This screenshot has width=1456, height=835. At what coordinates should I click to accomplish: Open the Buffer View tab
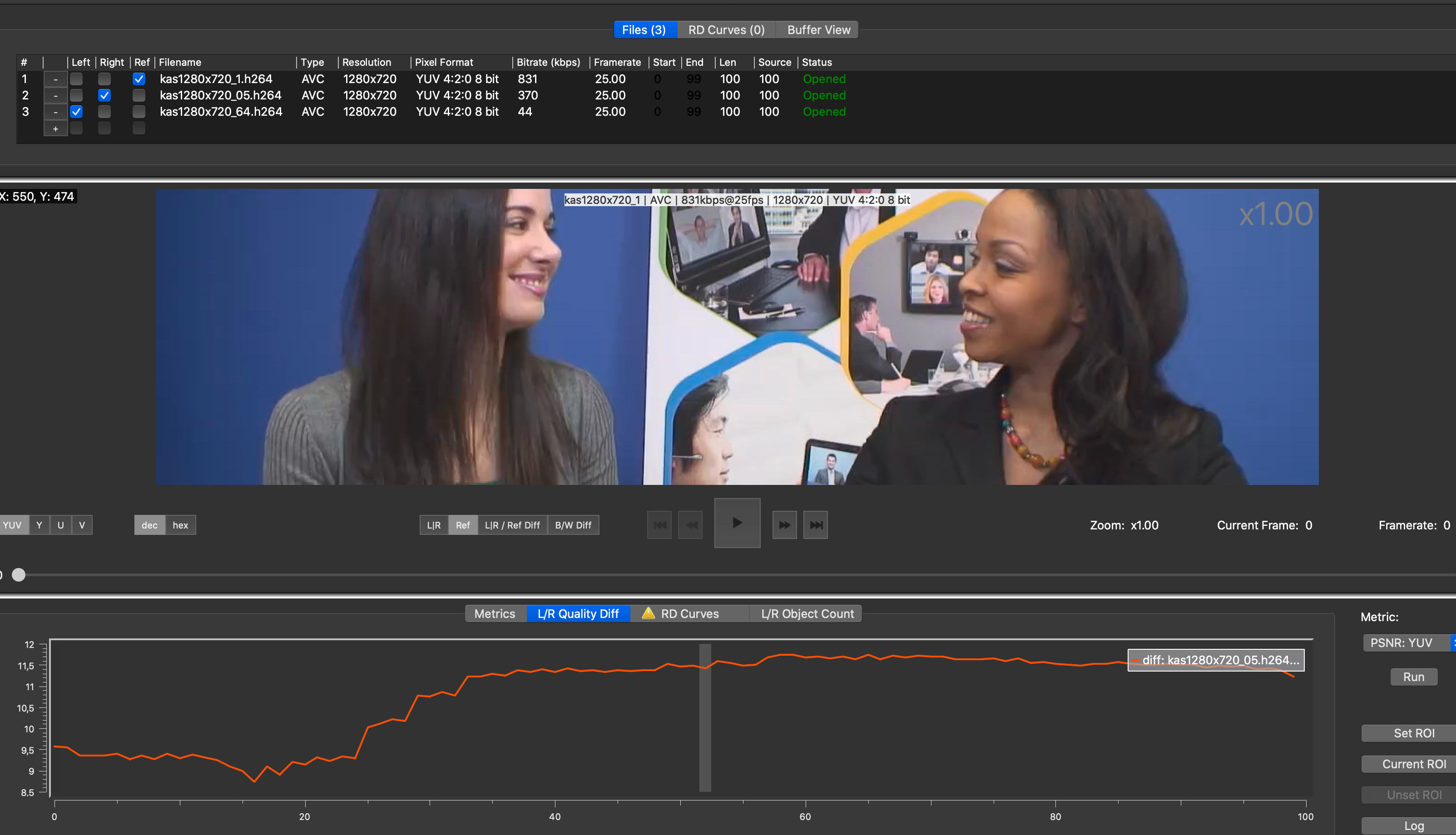click(818, 30)
